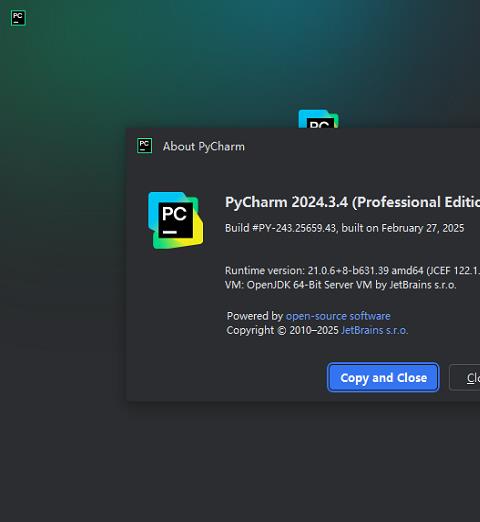Open the open-source software link
The width and height of the screenshot is (480, 522).
[x=338, y=316]
